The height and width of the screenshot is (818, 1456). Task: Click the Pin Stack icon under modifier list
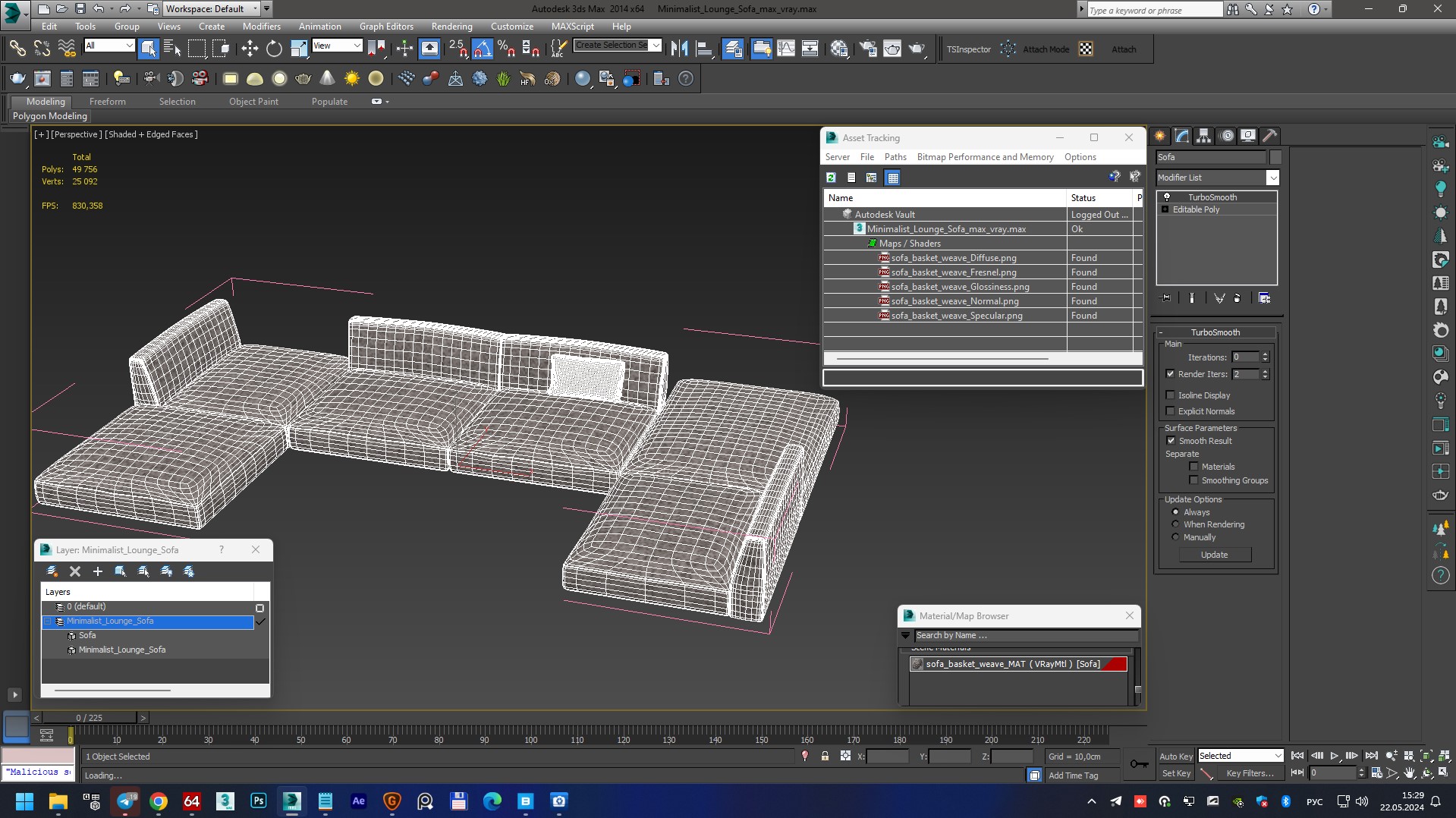tap(1166, 298)
